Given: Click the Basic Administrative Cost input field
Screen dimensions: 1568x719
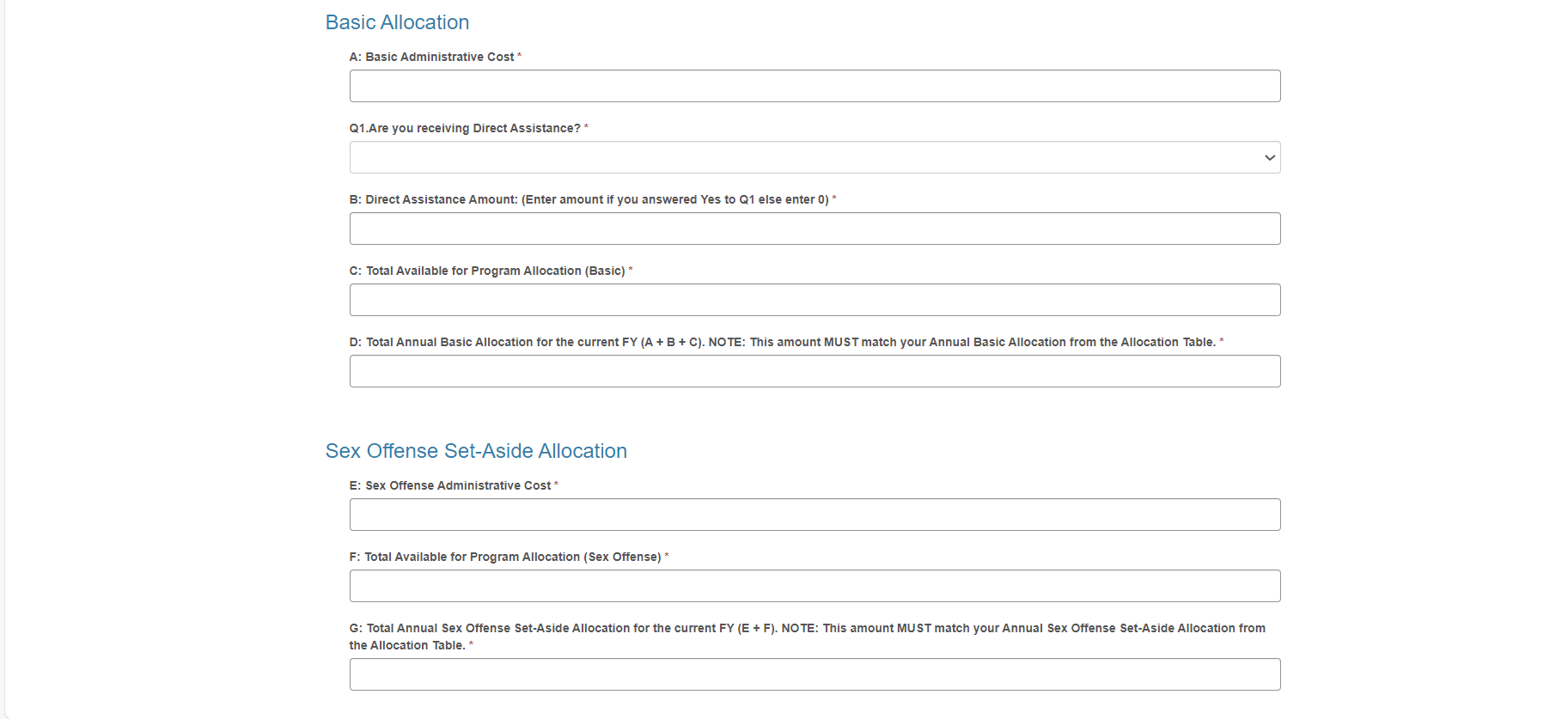Looking at the screenshot, I should (815, 86).
